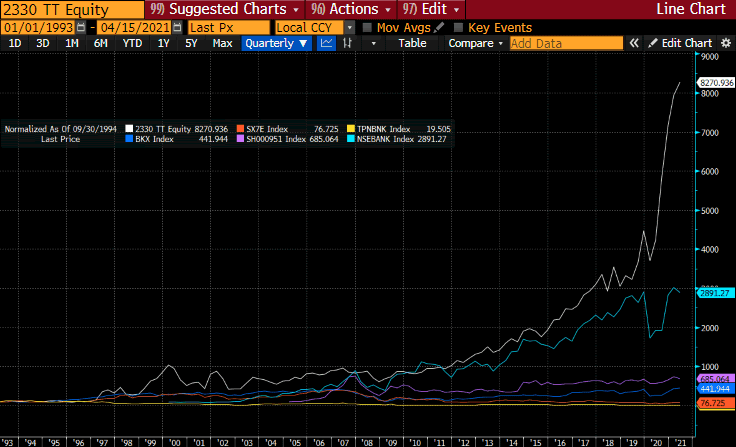Expand the Compare dropdown
Screen dimensions: 736x447
(x=475, y=43)
